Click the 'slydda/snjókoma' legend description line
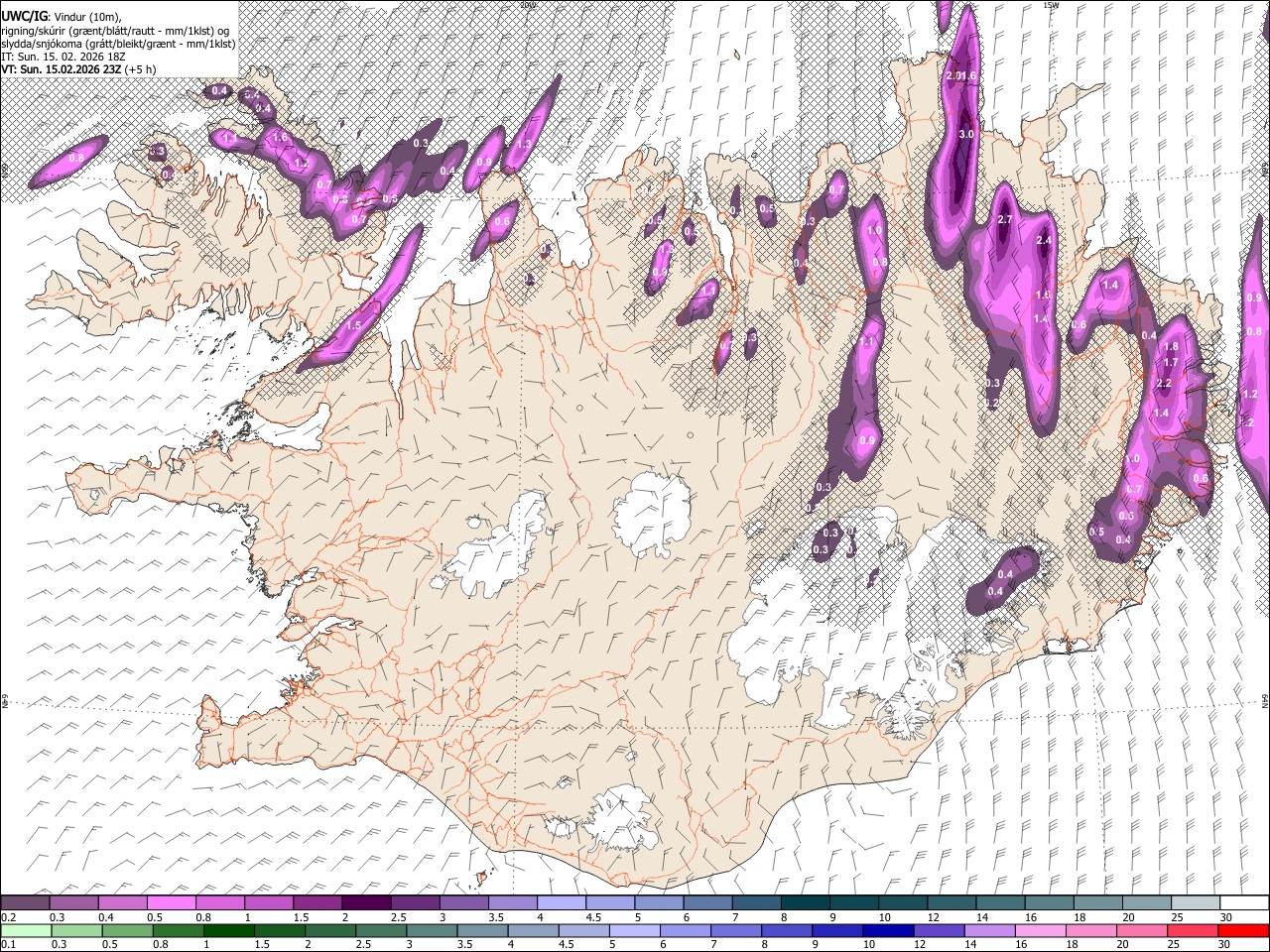The width and height of the screenshot is (1270, 952). point(118,44)
